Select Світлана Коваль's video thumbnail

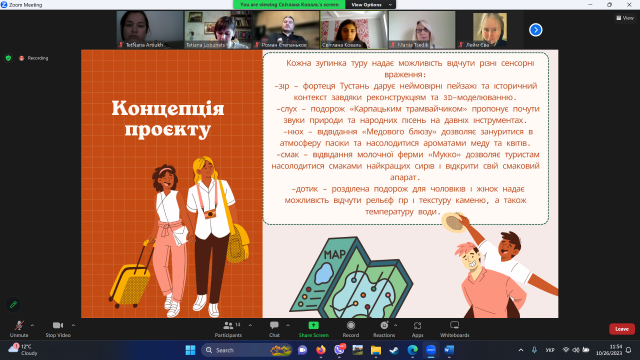click(354, 30)
